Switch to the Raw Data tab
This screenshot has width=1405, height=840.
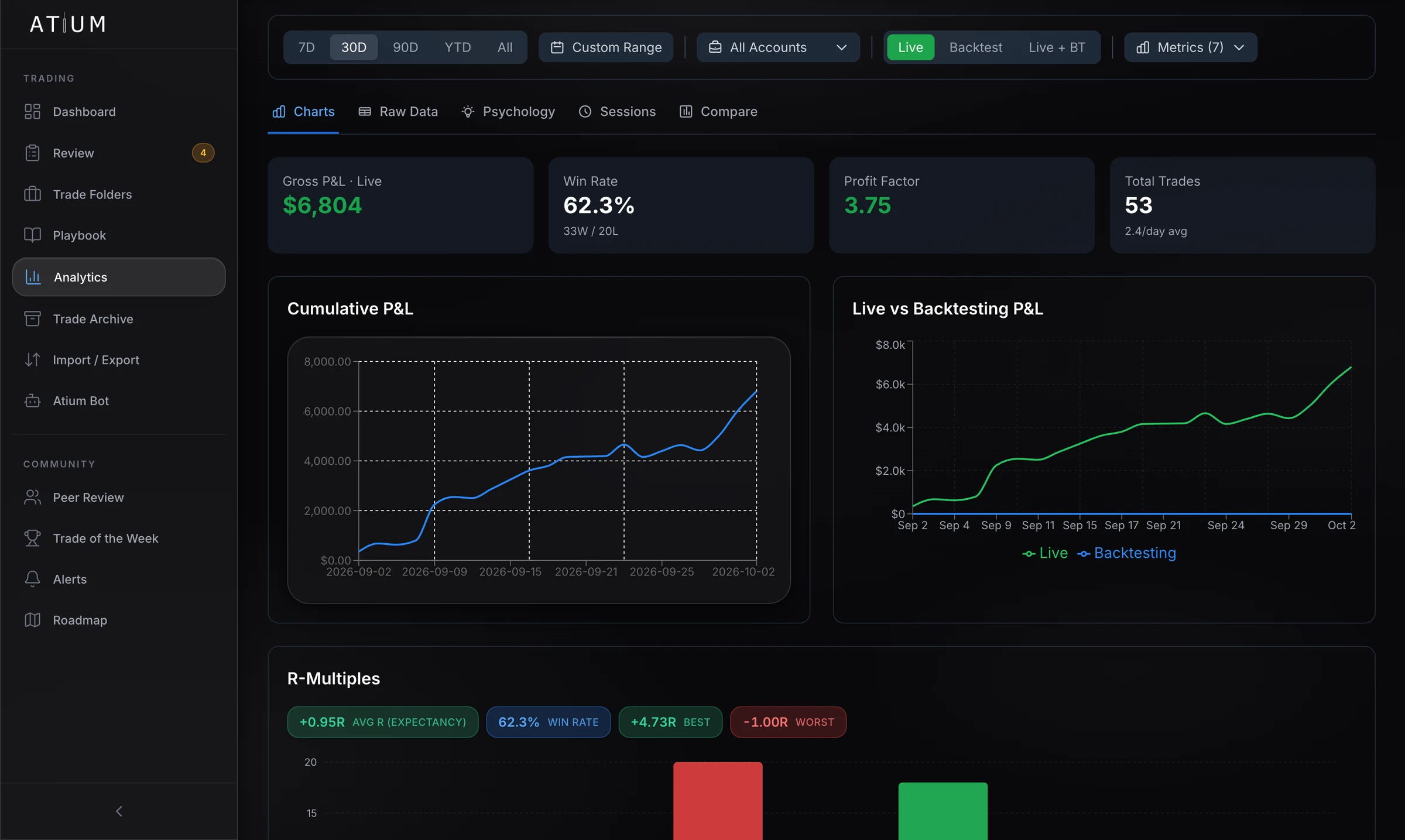[x=398, y=111]
